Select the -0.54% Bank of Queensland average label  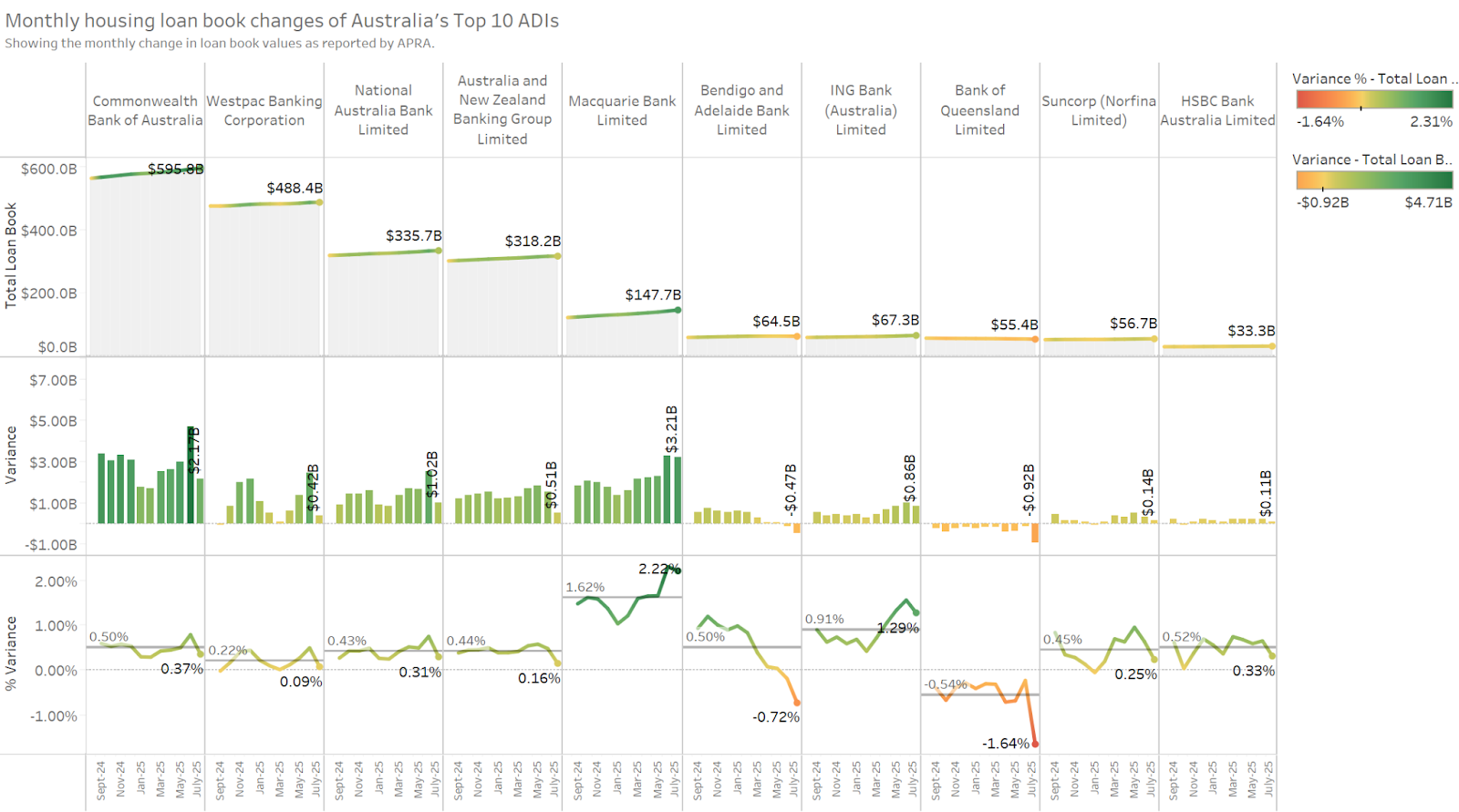[946, 684]
